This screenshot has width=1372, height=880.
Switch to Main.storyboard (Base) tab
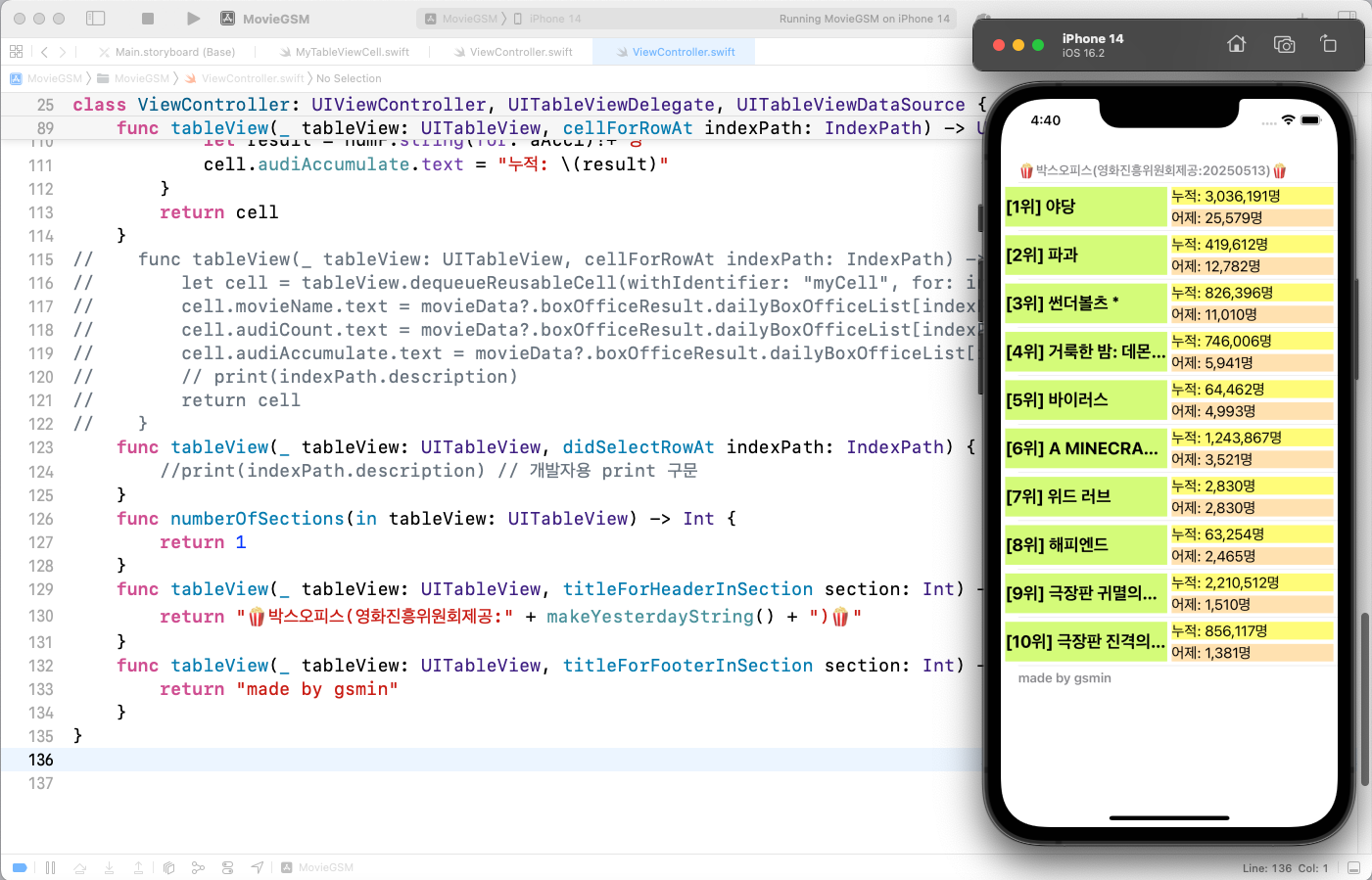point(166,52)
